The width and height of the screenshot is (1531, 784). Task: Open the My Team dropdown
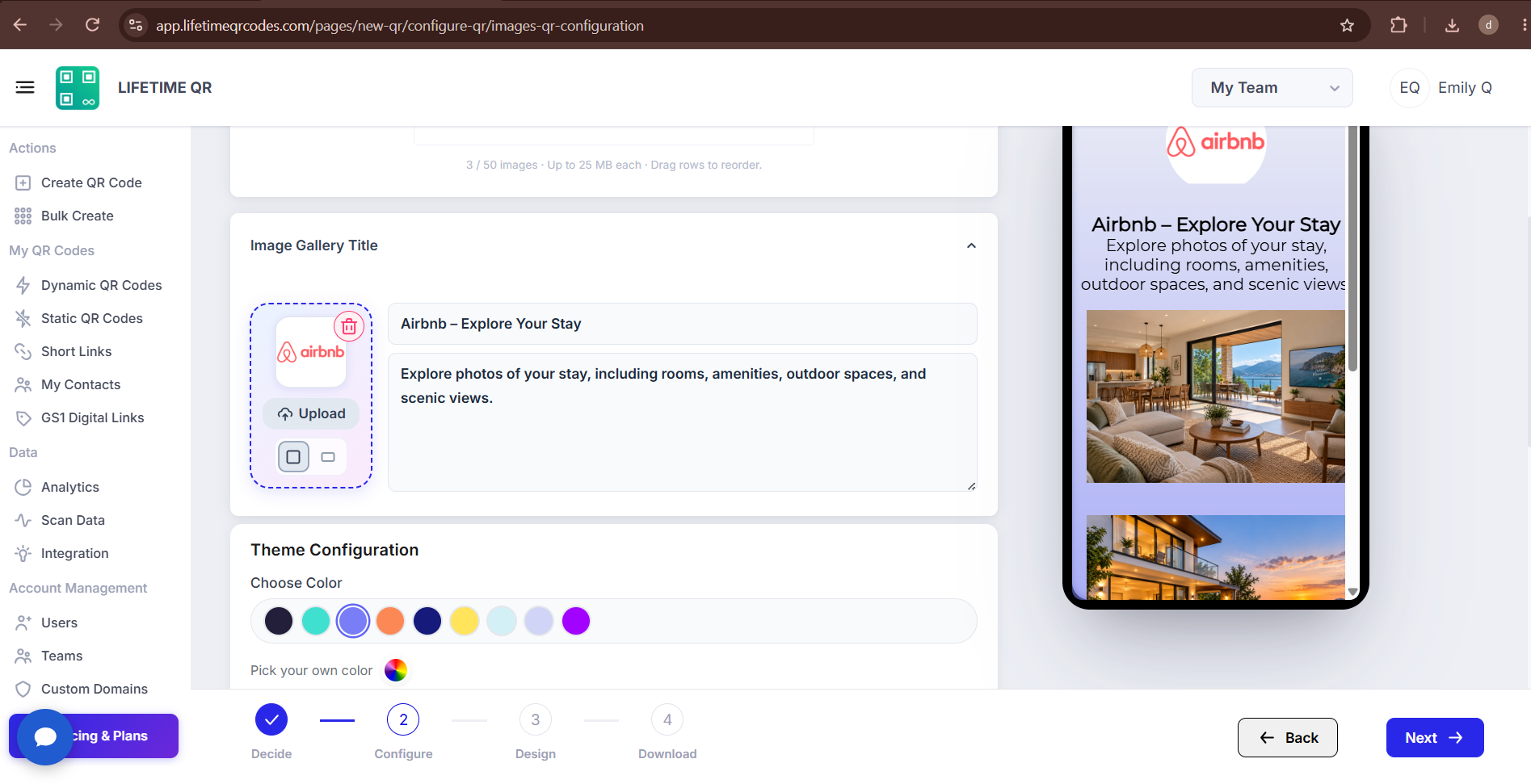(1272, 88)
